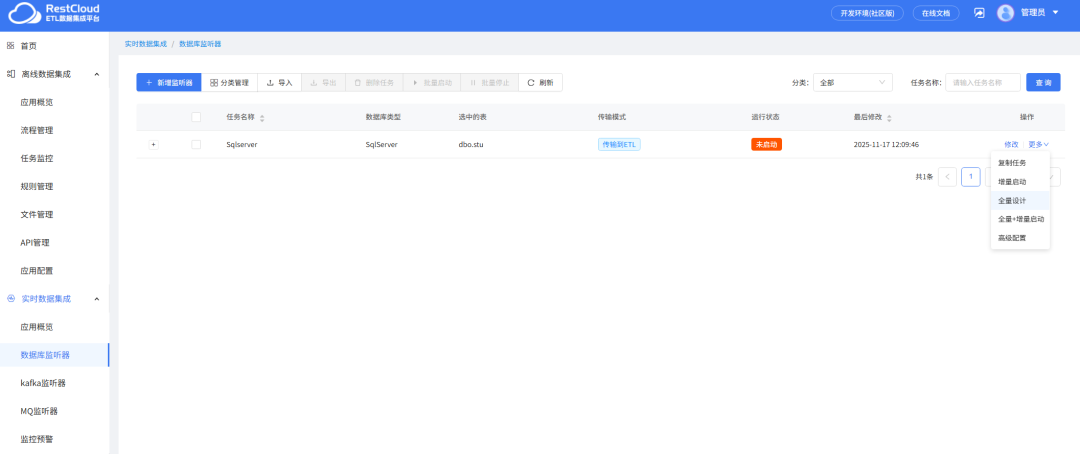Click the 刷新 refresh button
Viewport: 1080px width, 454px height.
pos(540,83)
